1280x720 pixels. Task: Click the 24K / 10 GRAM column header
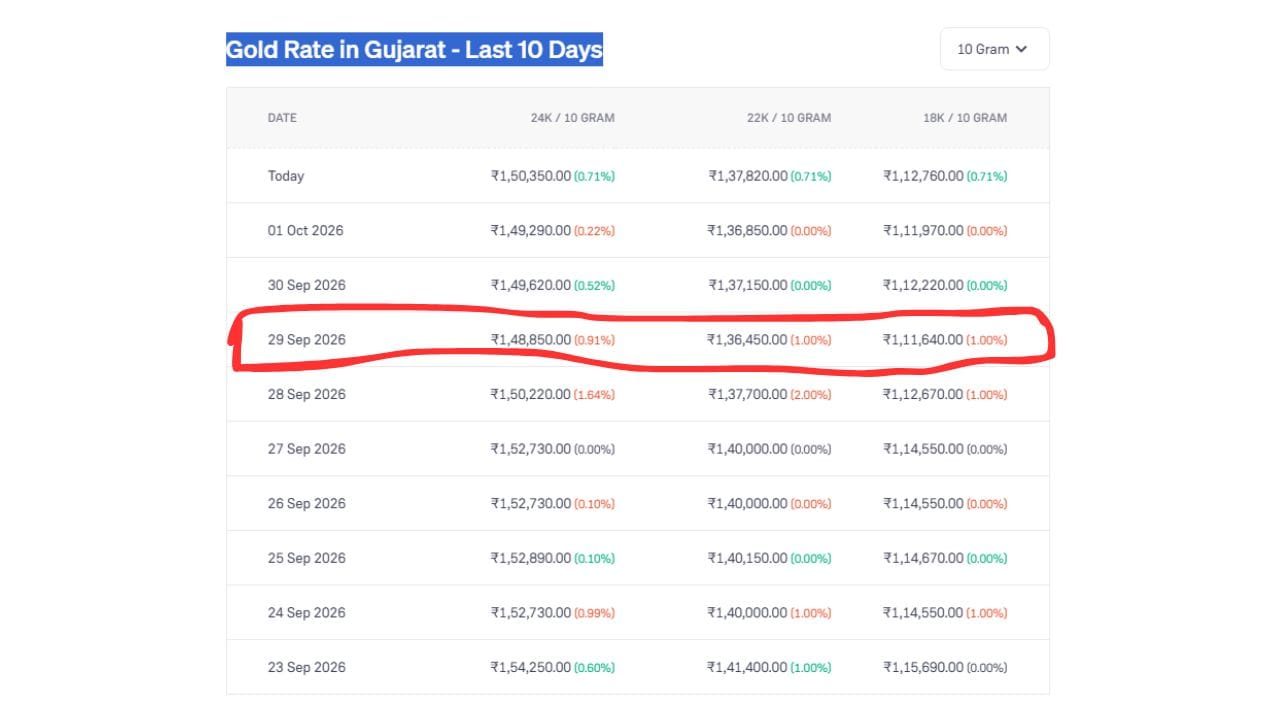572,118
